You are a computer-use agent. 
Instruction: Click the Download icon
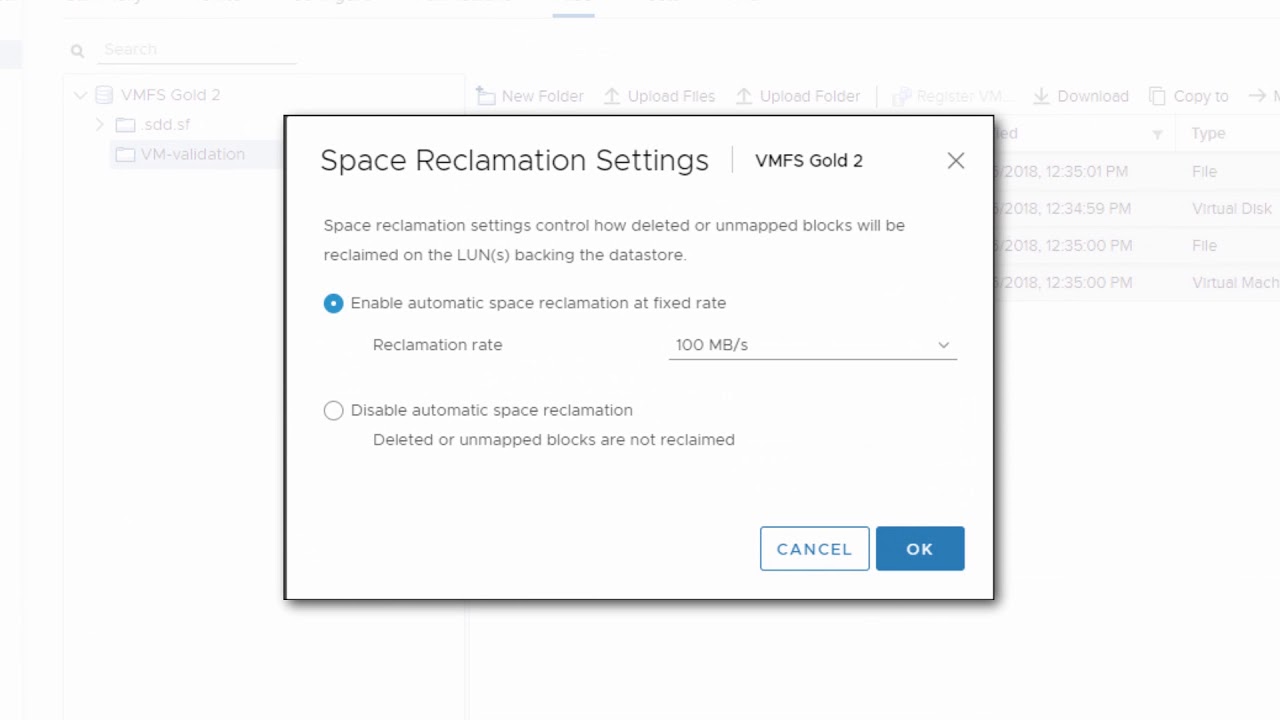point(1041,96)
